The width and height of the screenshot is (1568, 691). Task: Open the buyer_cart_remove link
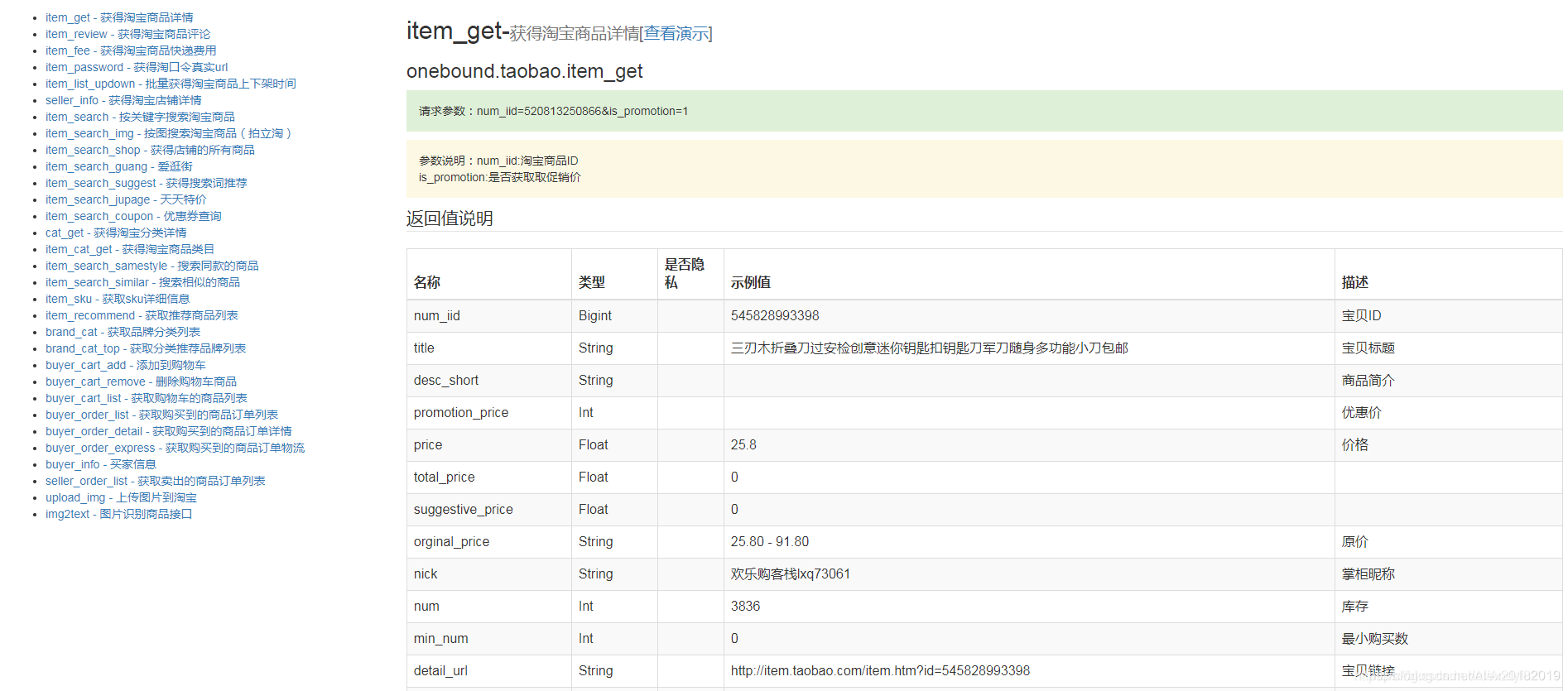point(141,381)
